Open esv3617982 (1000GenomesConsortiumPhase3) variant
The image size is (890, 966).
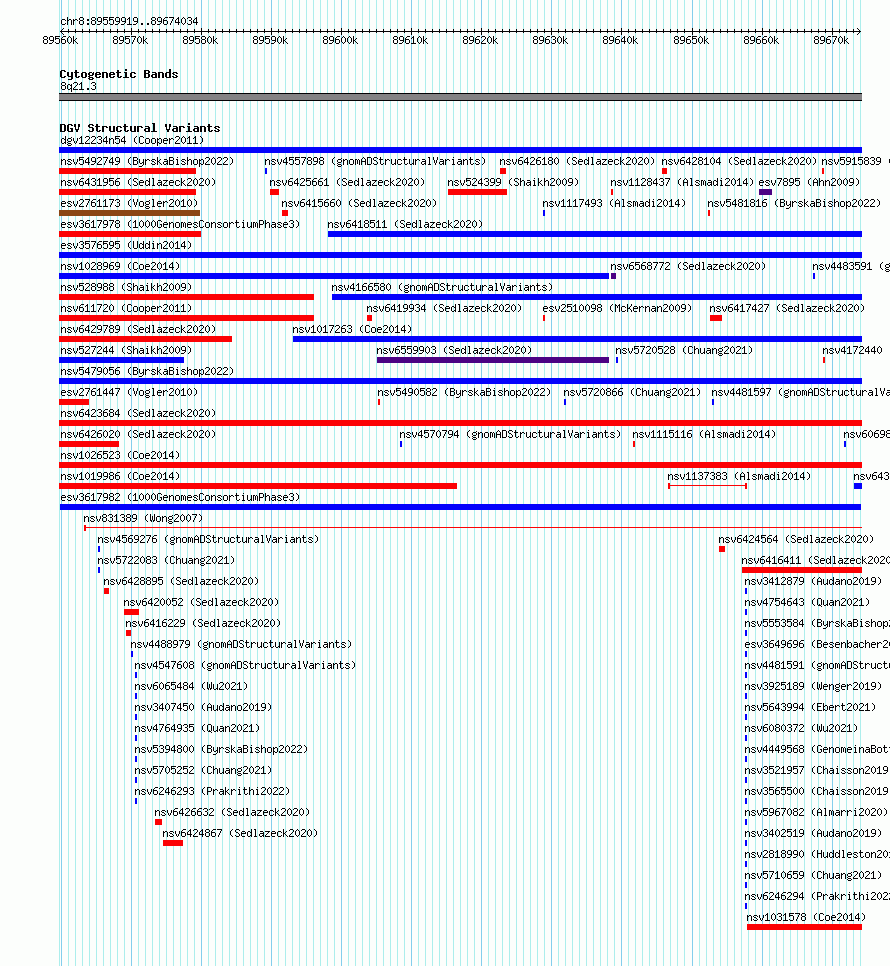180,497
